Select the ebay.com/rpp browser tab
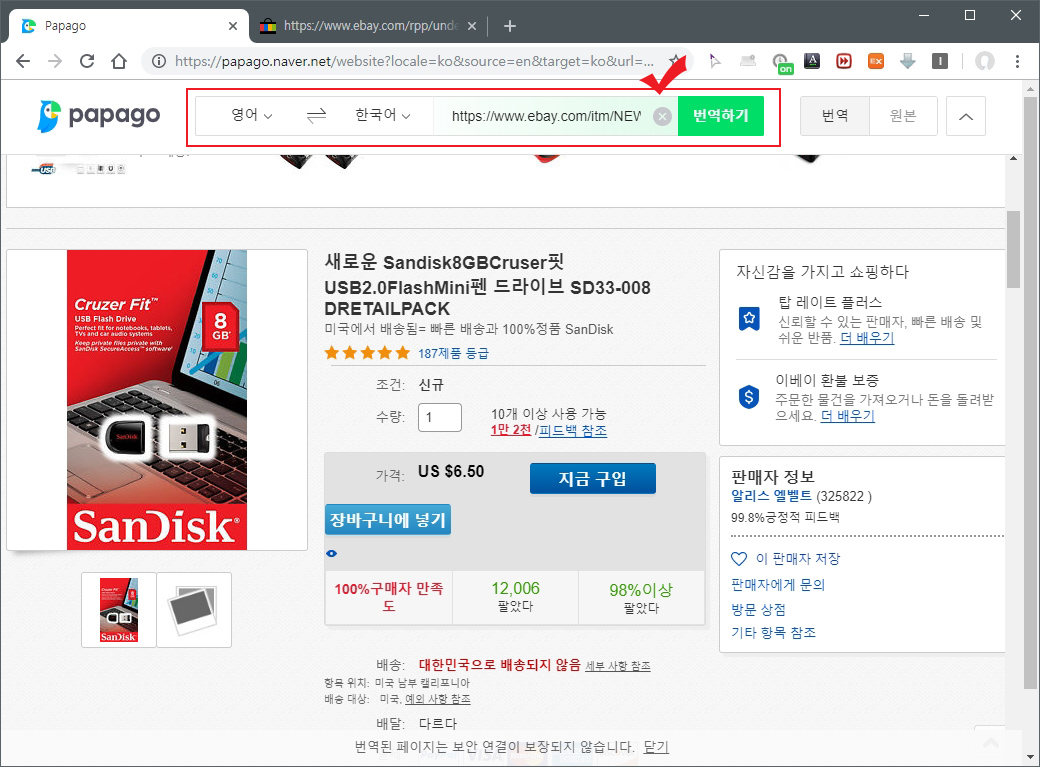Viewport: 1040px width, 767px height. pyautogui.click(x=368, y=26)
